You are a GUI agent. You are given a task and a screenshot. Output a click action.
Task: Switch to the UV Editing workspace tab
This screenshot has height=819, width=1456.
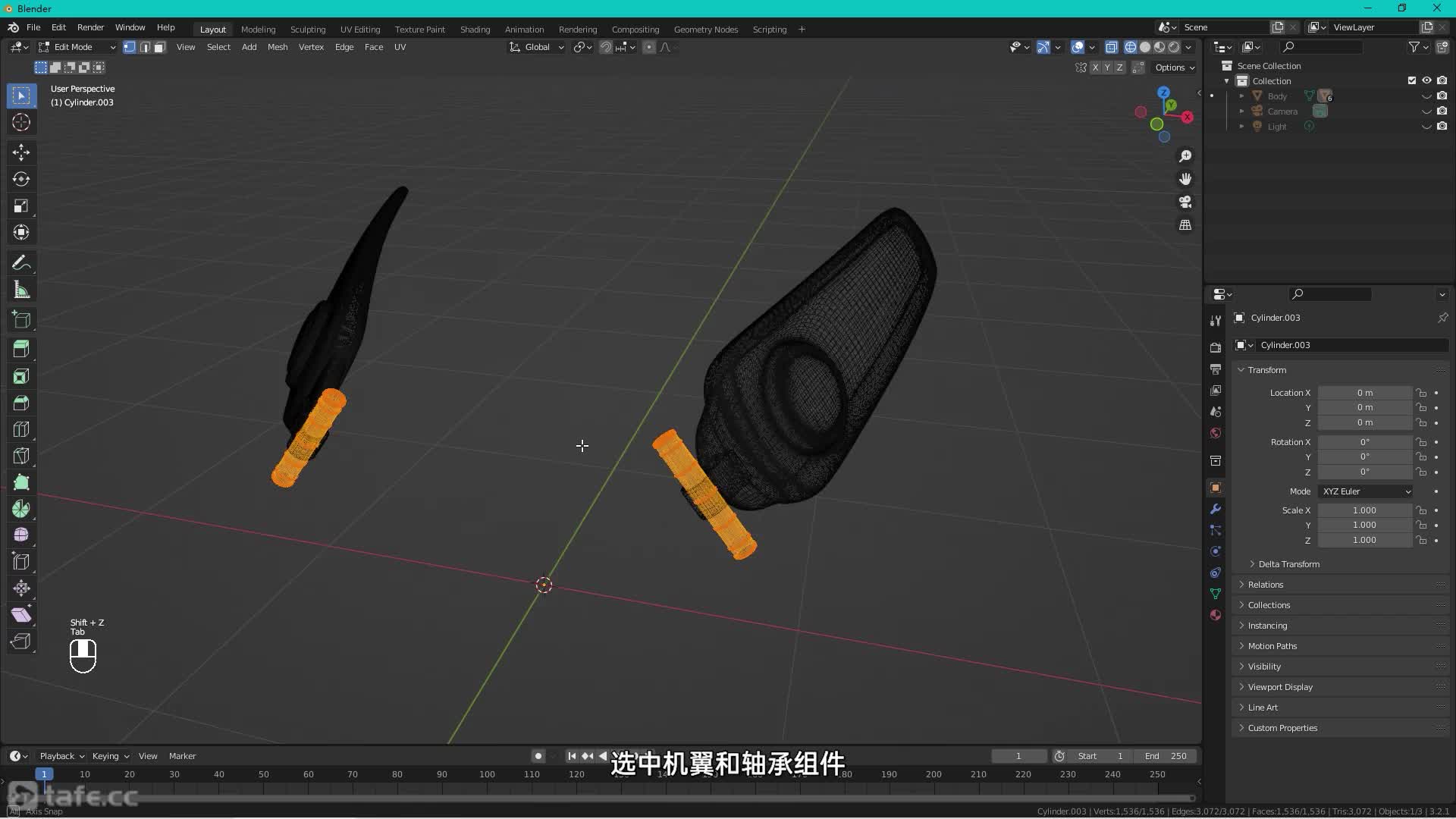pos(360,30)
